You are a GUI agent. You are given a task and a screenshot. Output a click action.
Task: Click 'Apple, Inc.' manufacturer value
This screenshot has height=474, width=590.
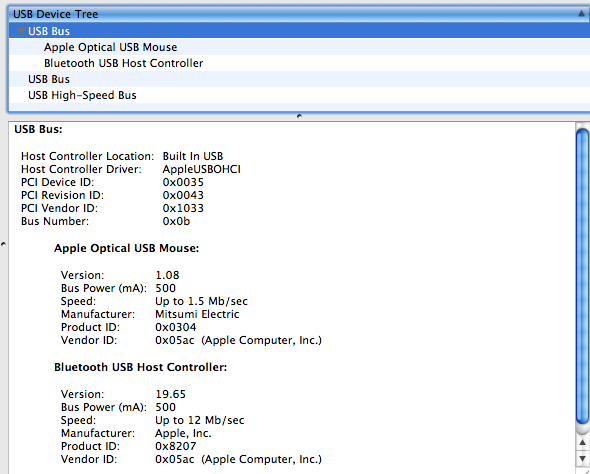(183, 433)
